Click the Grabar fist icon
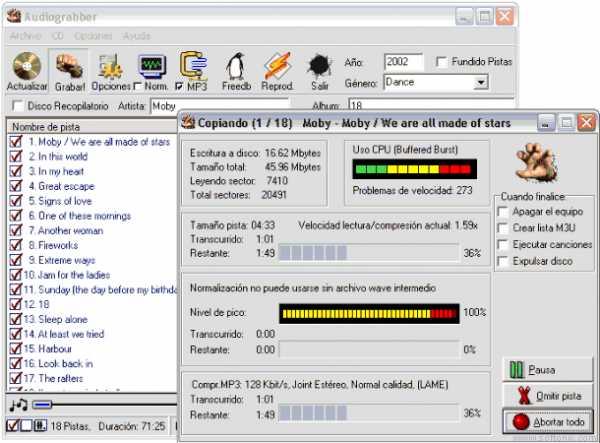 69,66
